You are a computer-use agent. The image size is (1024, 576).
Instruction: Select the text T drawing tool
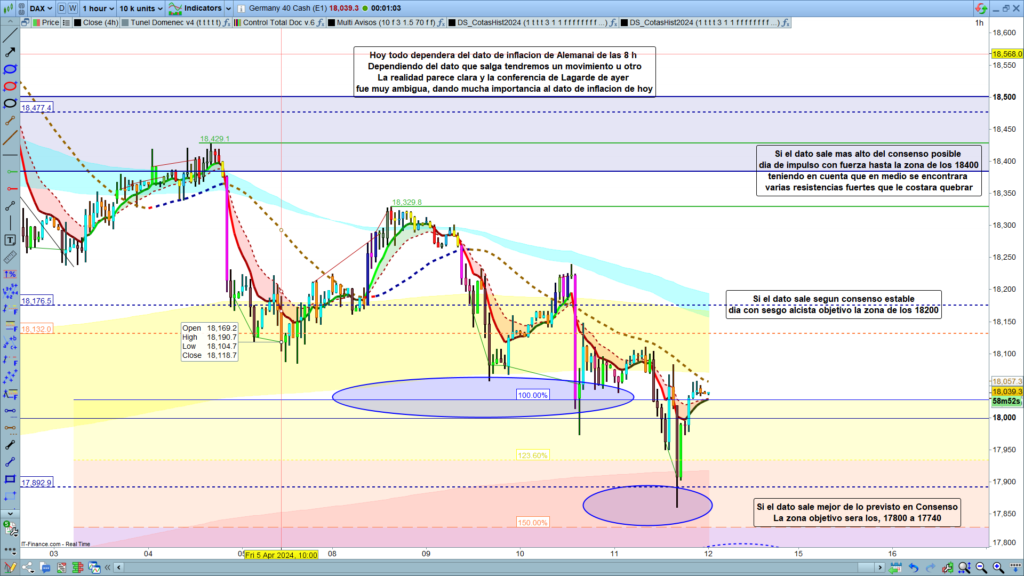[11, 240]
